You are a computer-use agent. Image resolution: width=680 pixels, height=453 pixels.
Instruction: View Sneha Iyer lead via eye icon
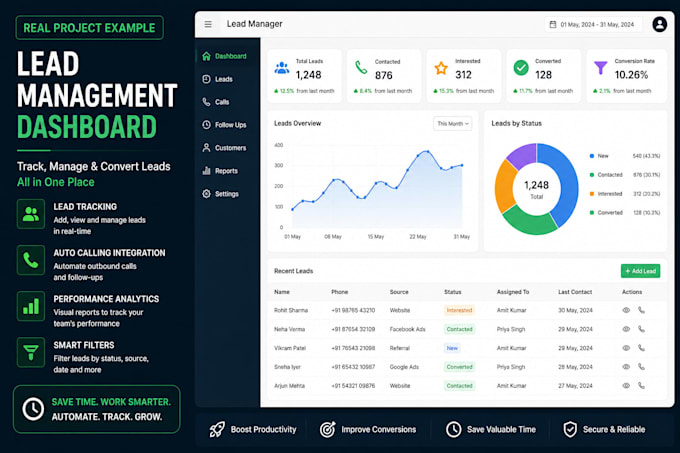tap(626, 367)
